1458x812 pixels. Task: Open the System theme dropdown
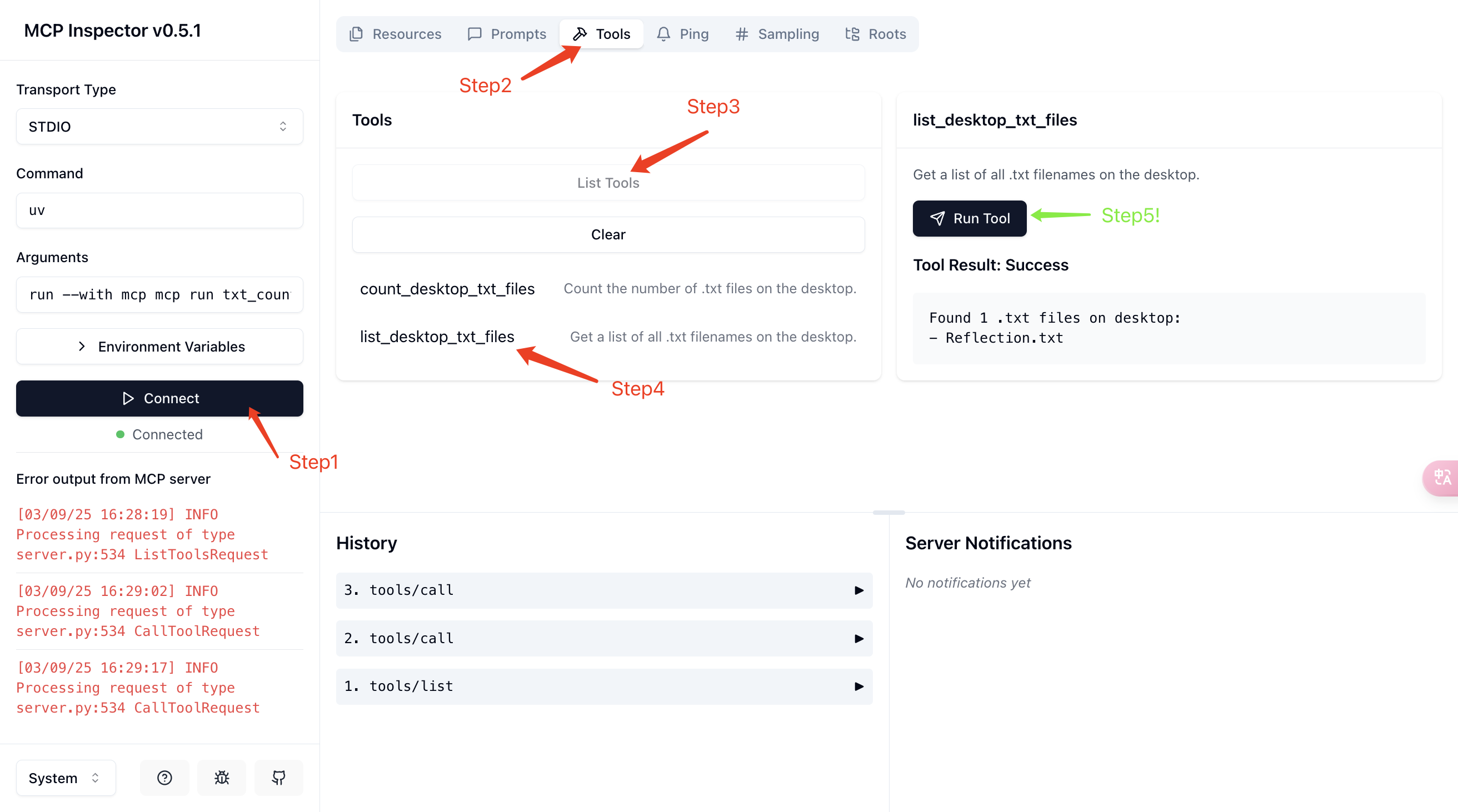[65, 778]
